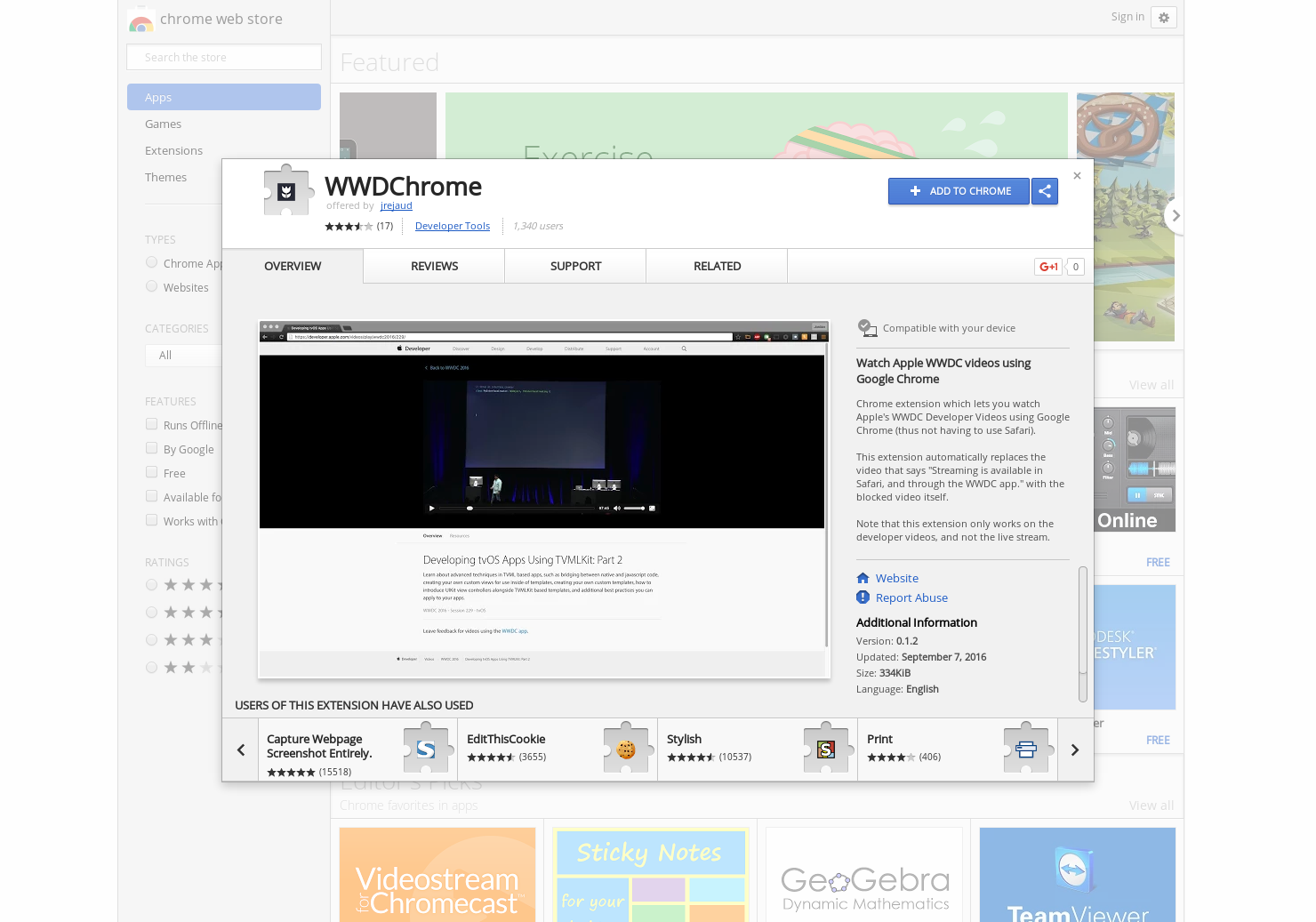The image size is (1316, 922).
Task: Open the Support tab
Action: pos(574,266)
